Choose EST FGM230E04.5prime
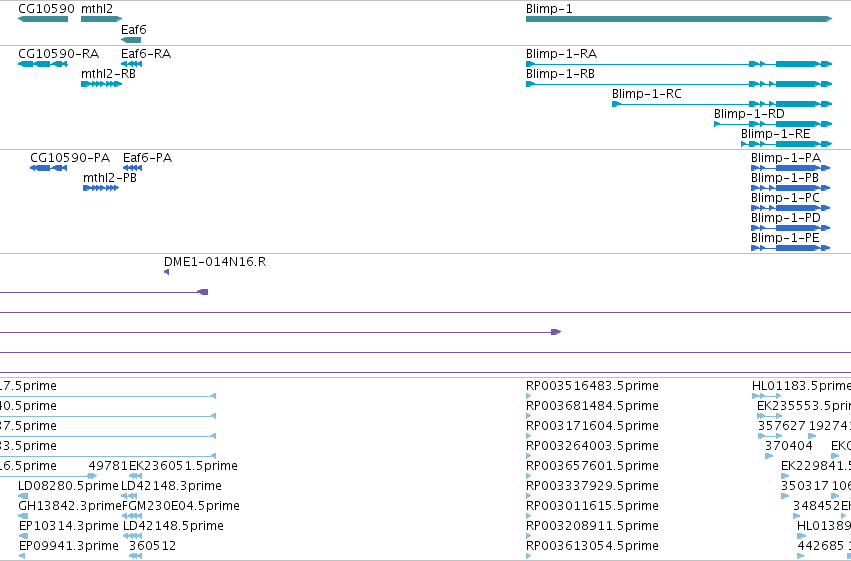This screenshot has height=561, width=851. tap(181, 506)
